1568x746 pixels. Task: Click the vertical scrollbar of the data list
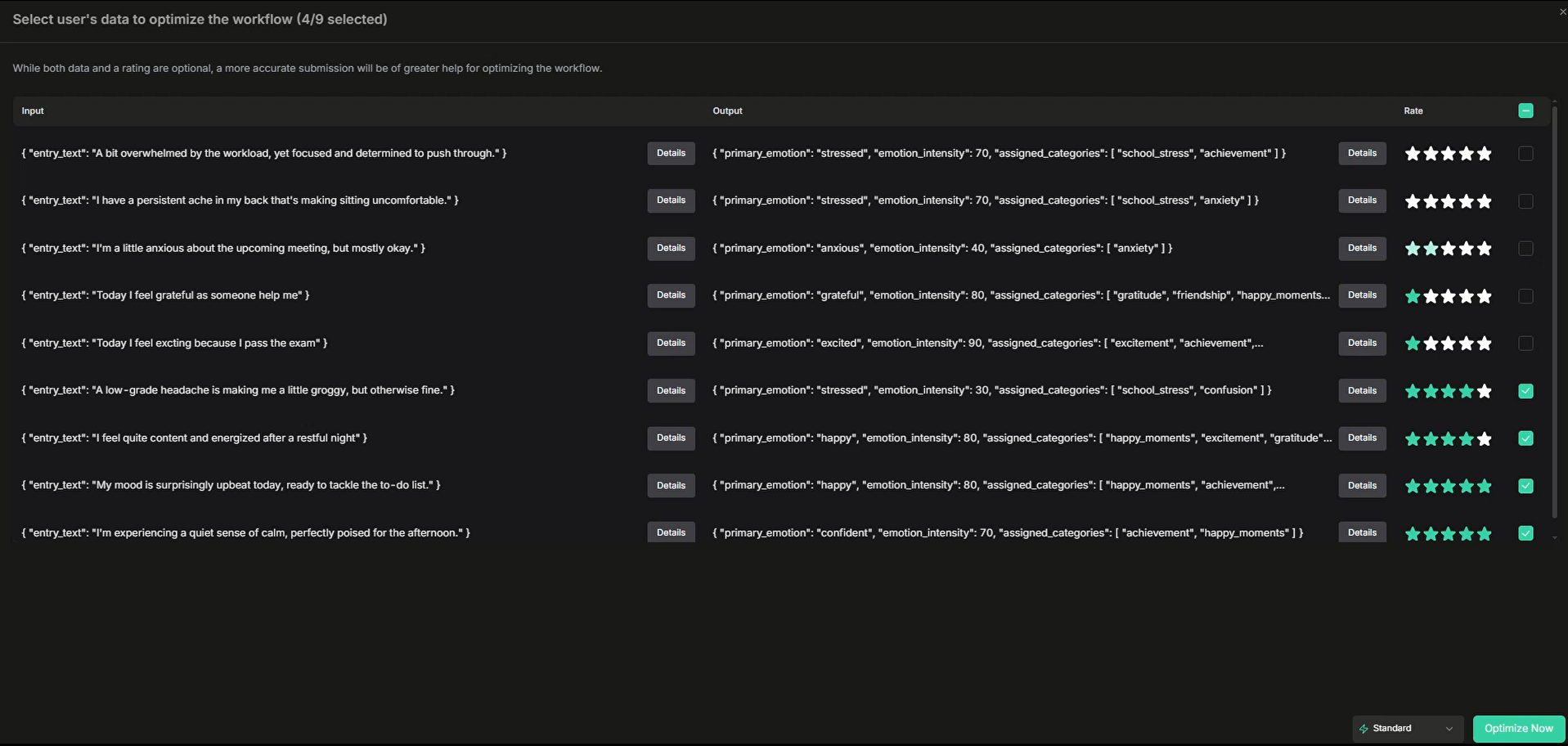click(x=1554, y=311)
